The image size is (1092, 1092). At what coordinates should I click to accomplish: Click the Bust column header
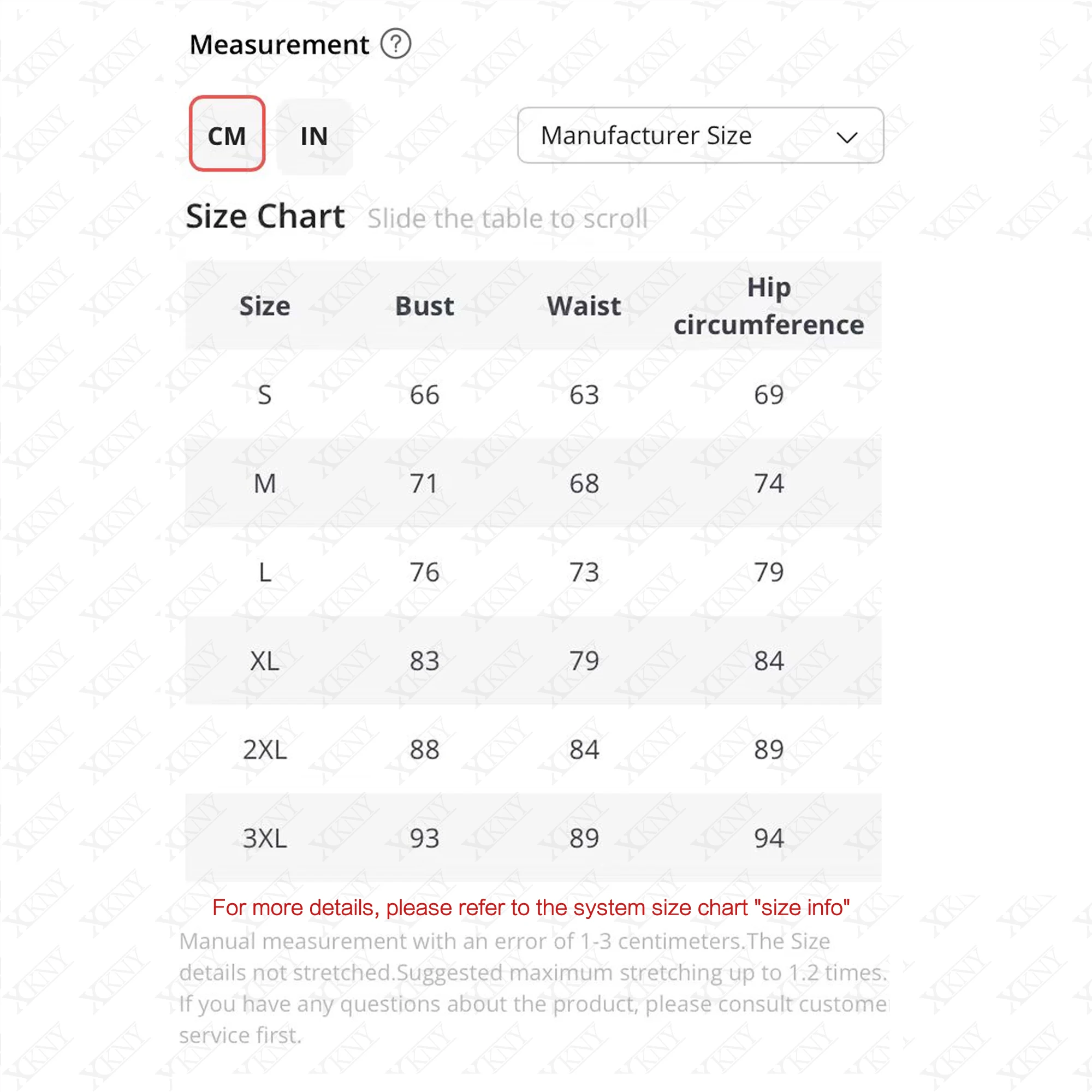tap(424, 306)
